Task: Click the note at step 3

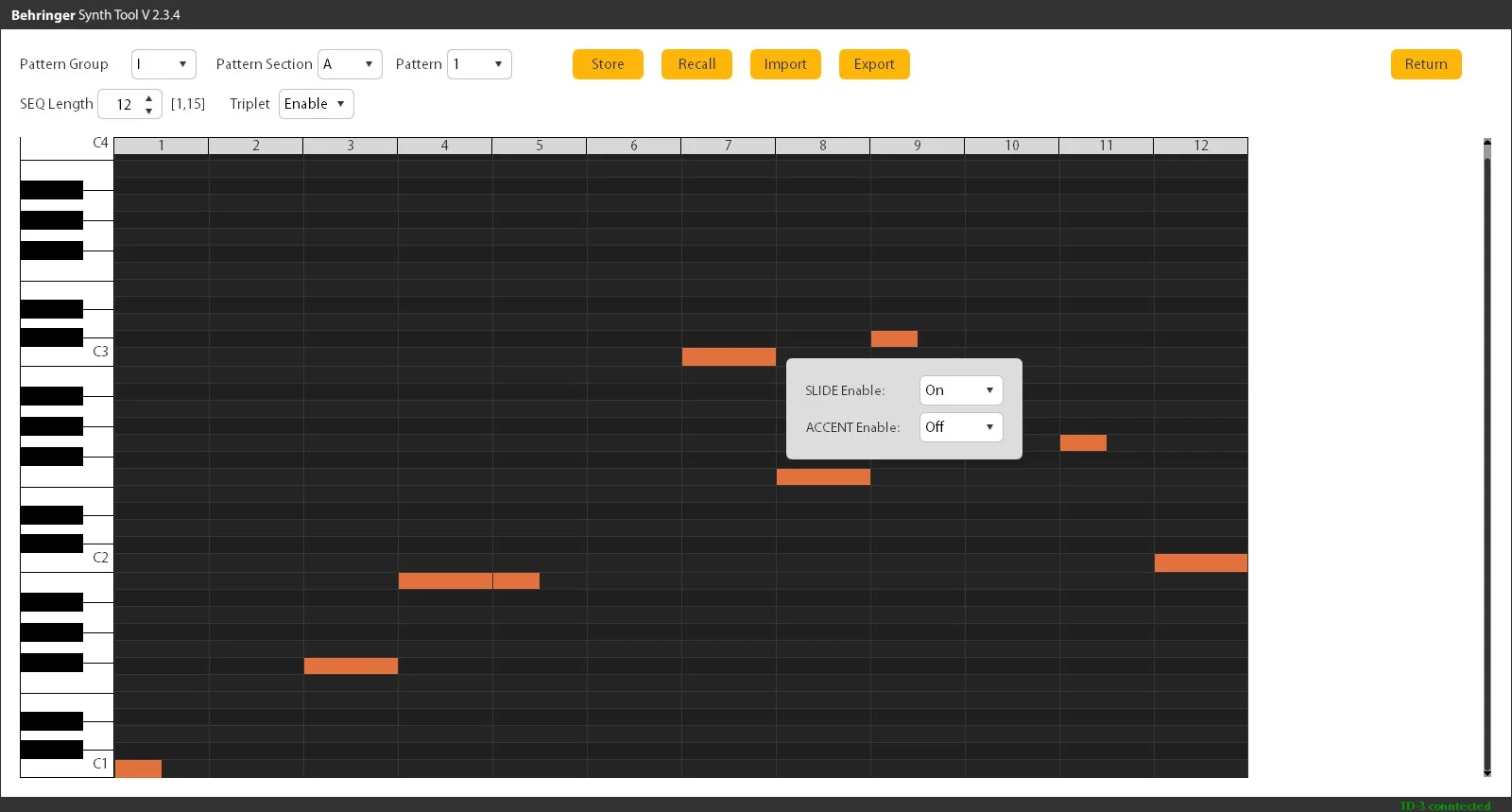Action: click(x=351, y=665)
